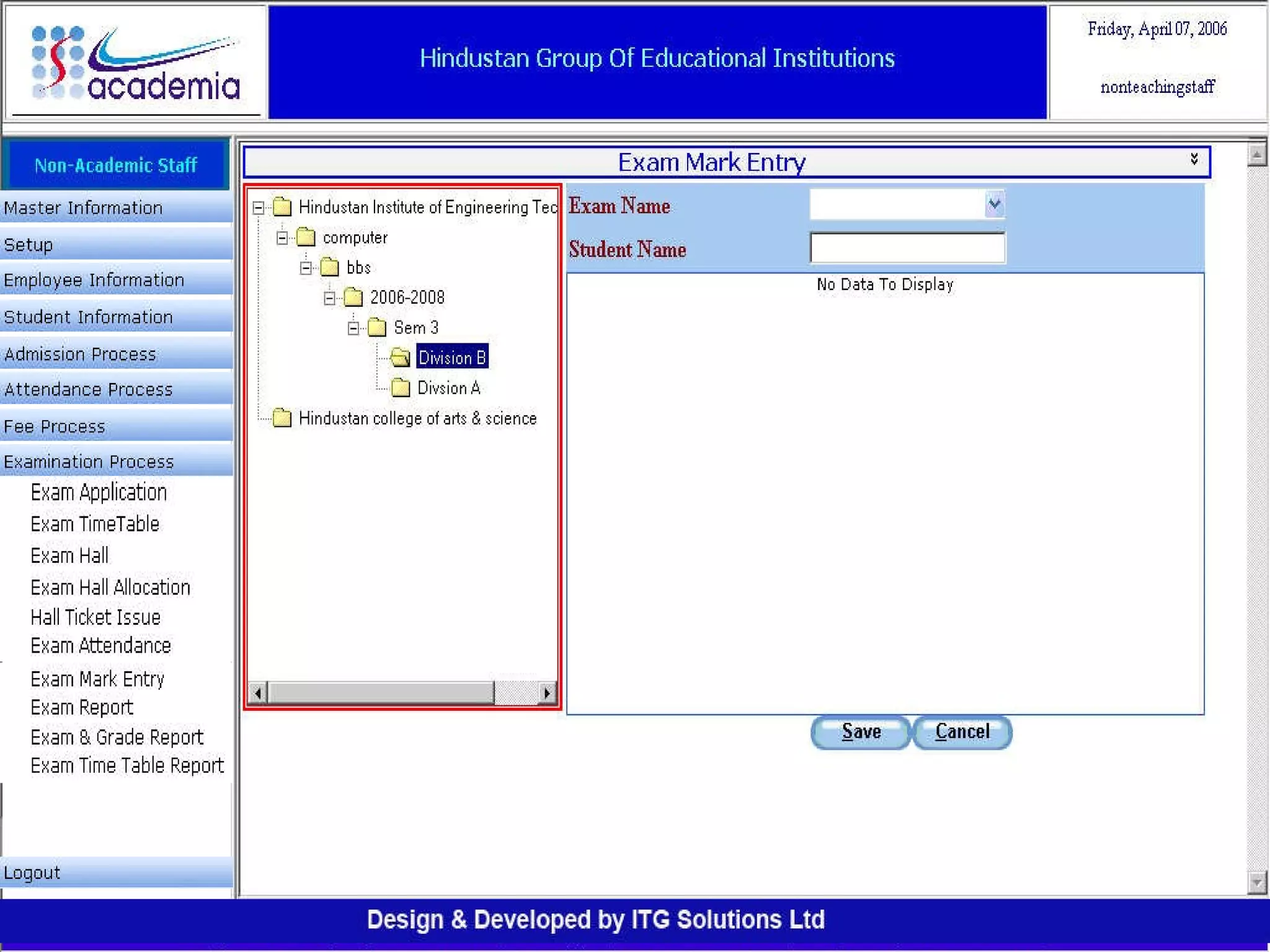Click the tree horizontal scrollbar right arrow
The image size is (1270, 952).
point(546,692)
